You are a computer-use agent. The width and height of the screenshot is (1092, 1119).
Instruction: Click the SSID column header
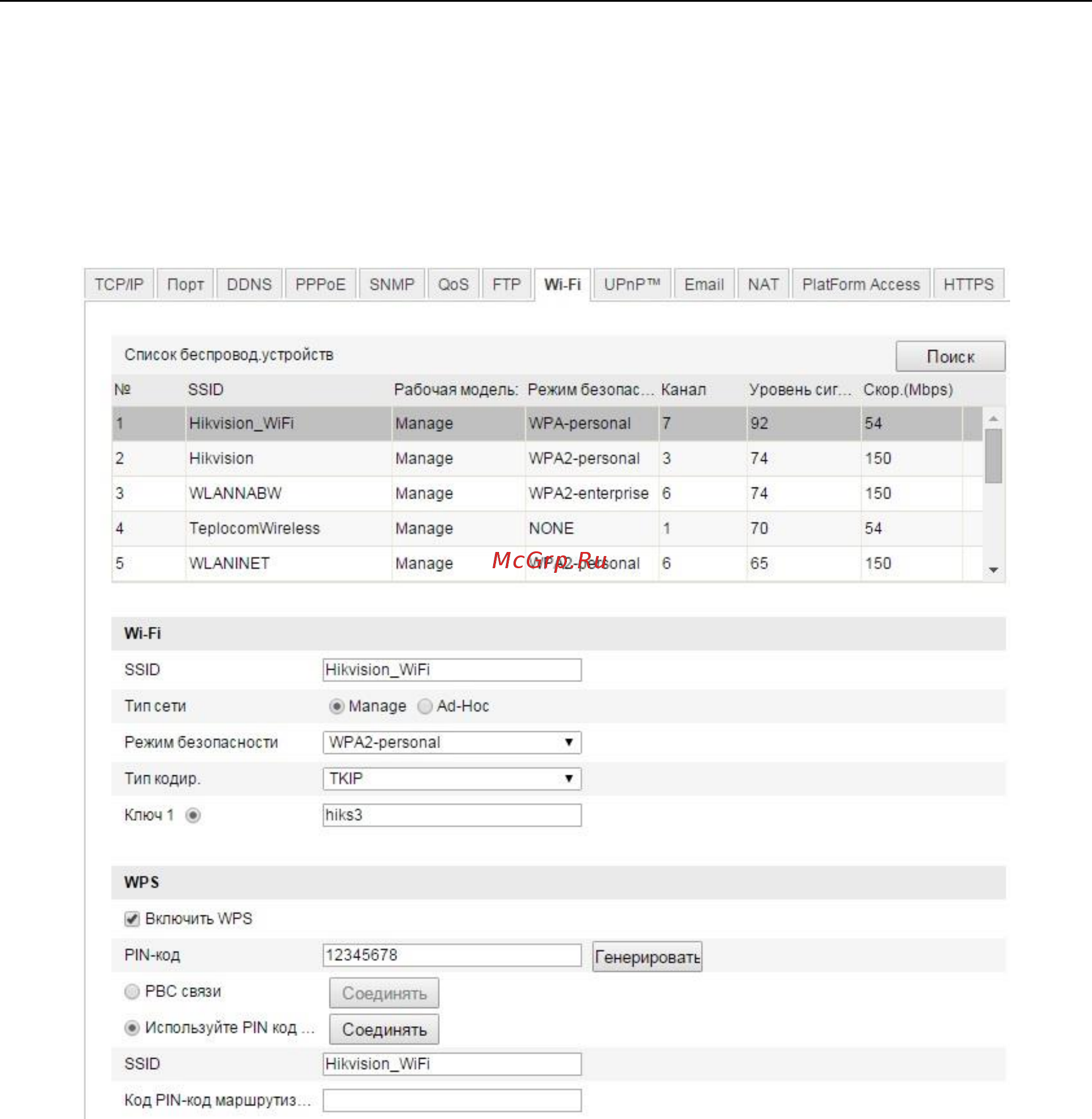click(x=205, y=389)
